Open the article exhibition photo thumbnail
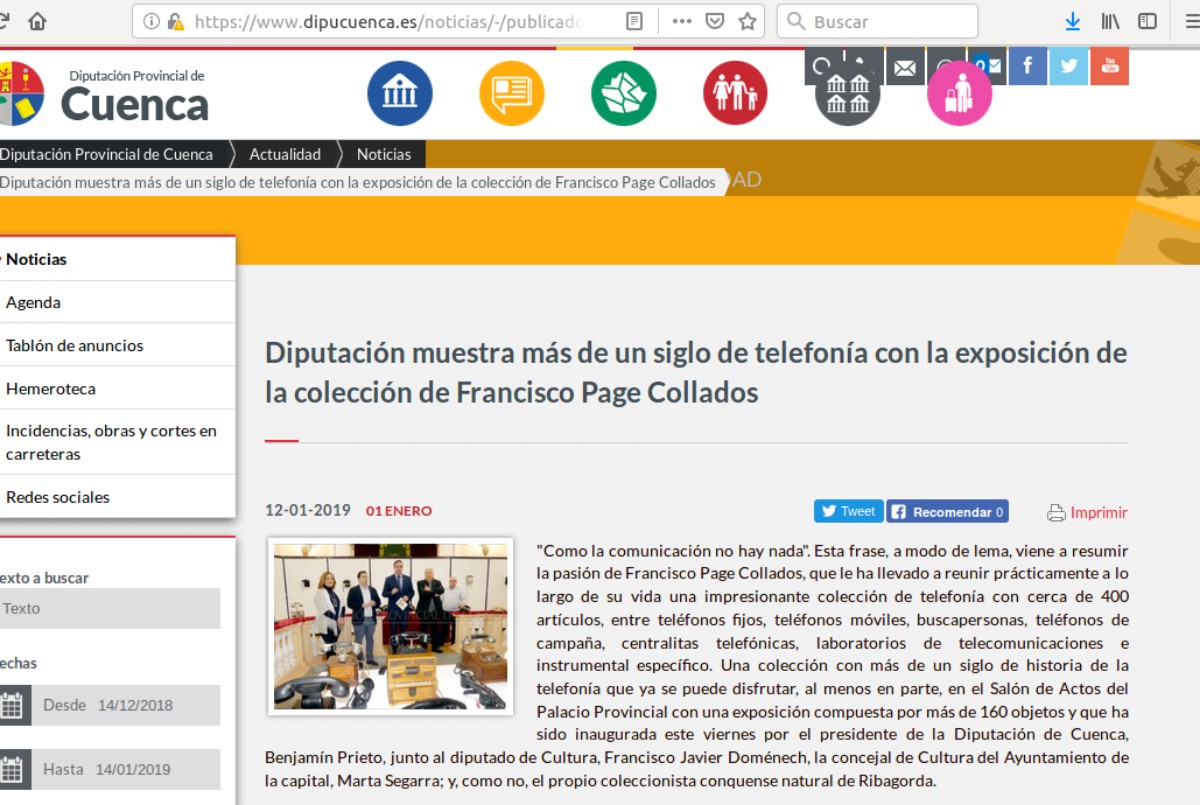1200x805 pixels. click(391, 627)
